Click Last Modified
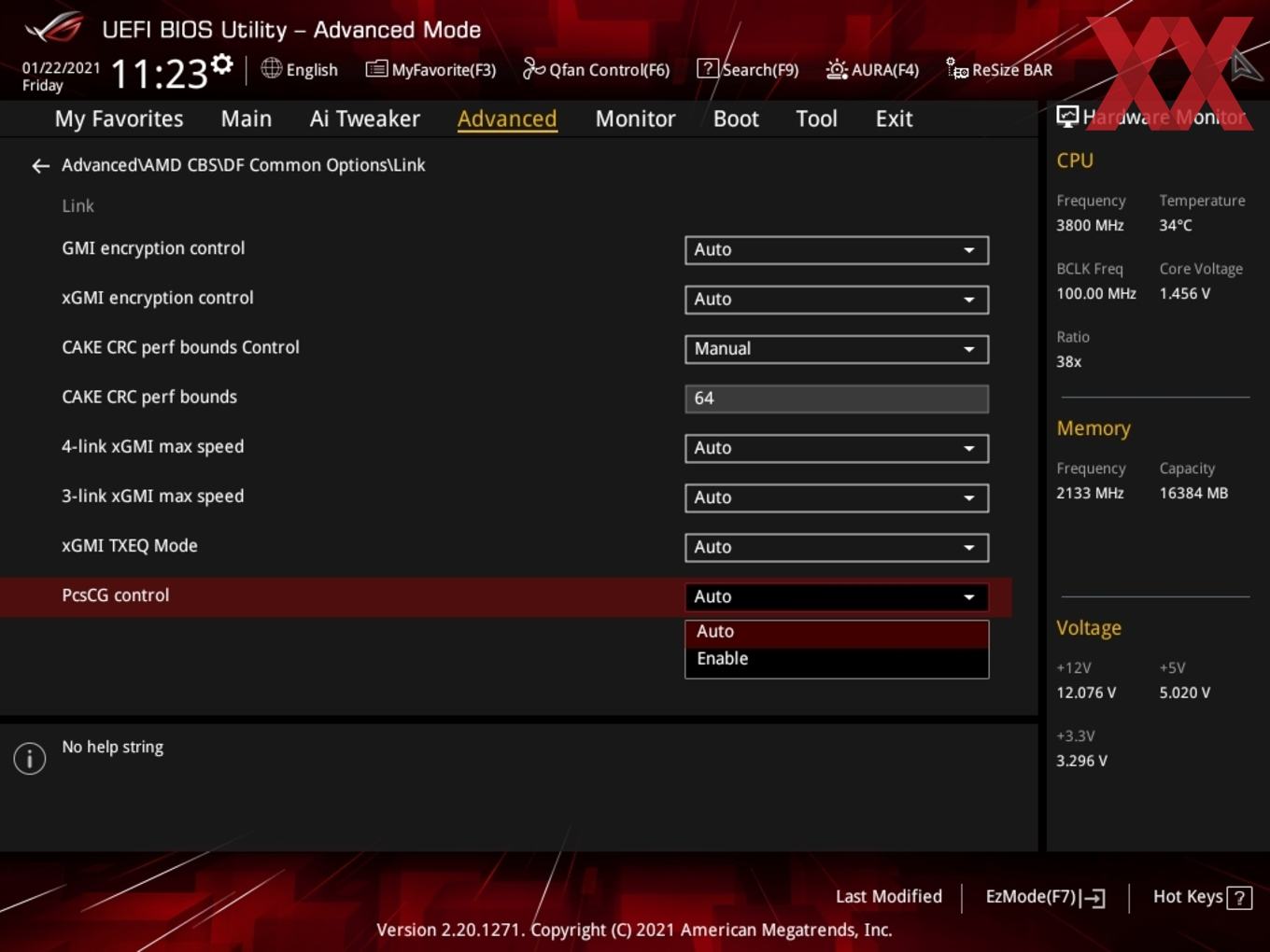Screen dimensions: 1270x952 point(889,897)
